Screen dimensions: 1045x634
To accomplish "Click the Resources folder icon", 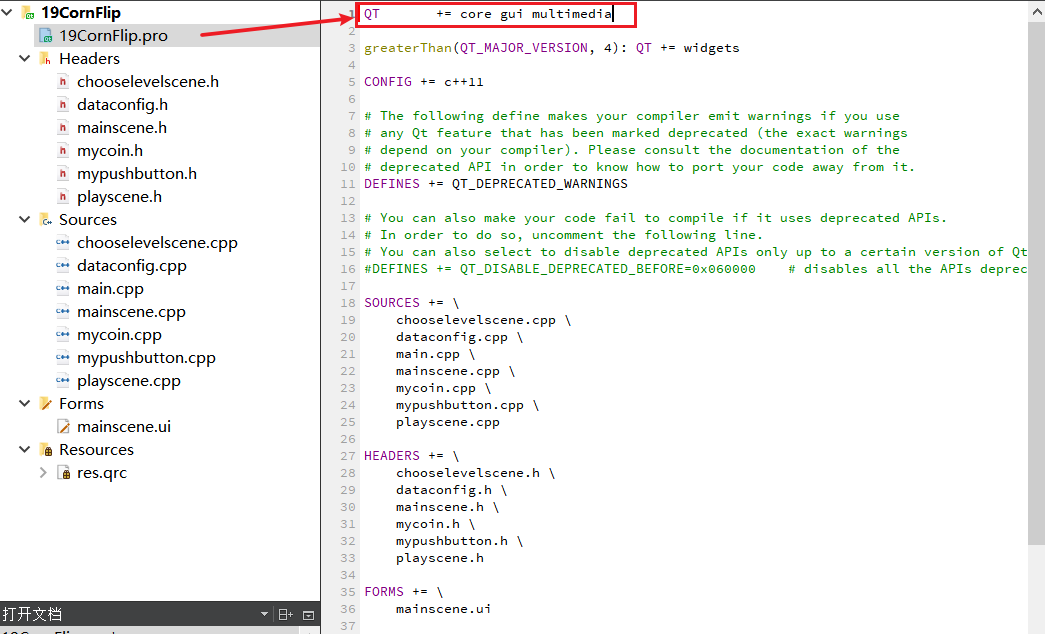I will 45,450.
